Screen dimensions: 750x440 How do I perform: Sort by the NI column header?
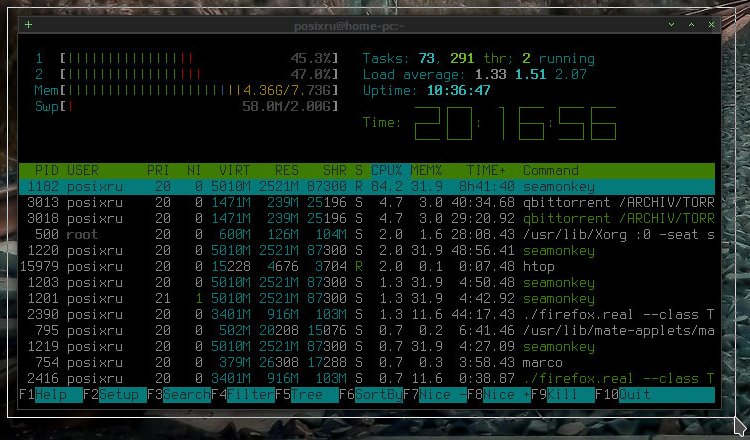[194, 170]
